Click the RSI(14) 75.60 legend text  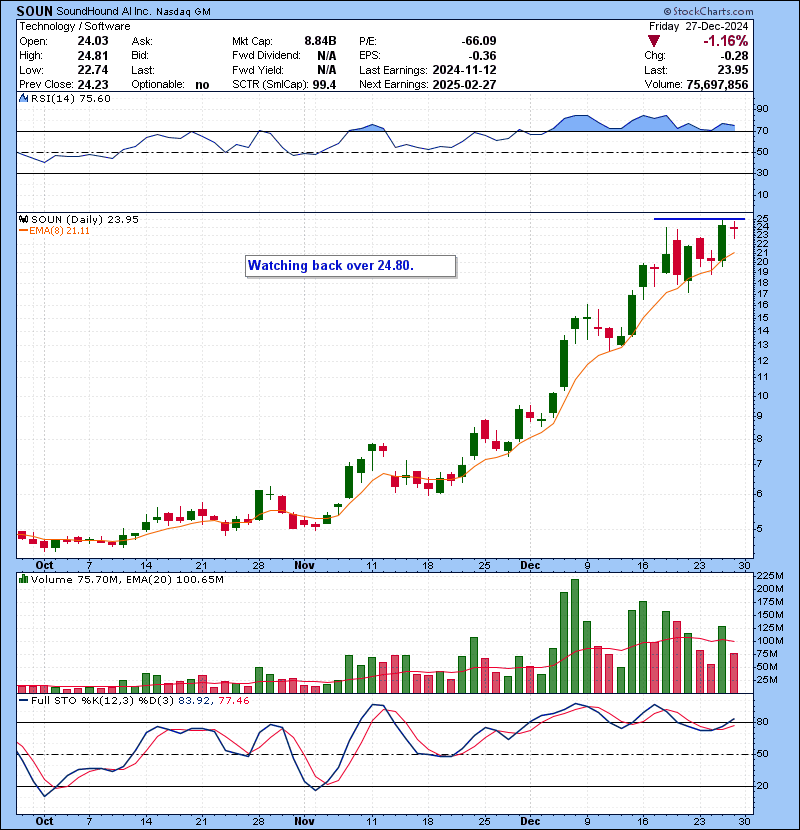click(x=71, y=98)
